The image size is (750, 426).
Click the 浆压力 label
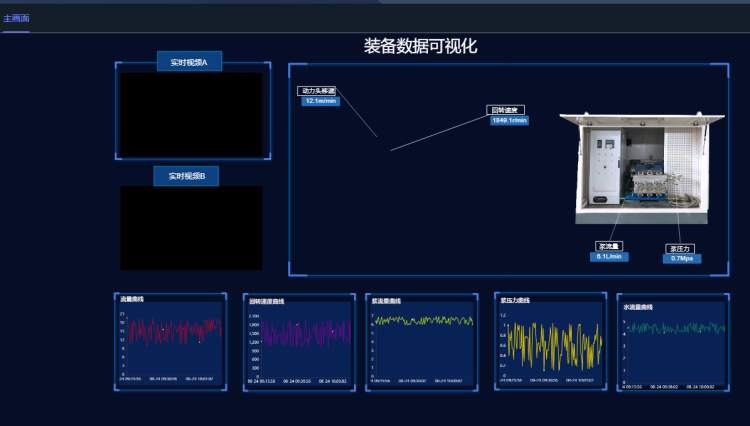(681, 248)
